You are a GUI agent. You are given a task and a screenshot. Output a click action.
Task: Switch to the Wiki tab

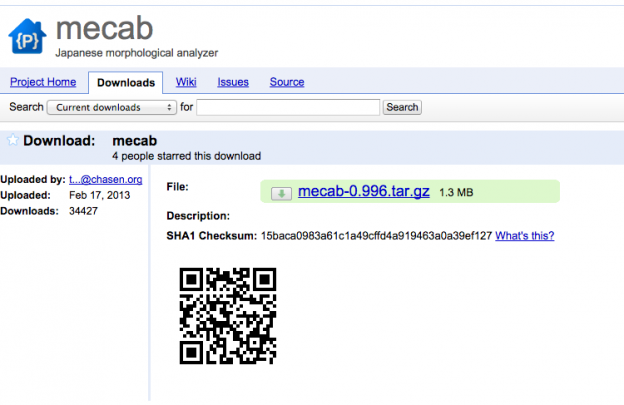click(x=185, y=82)
